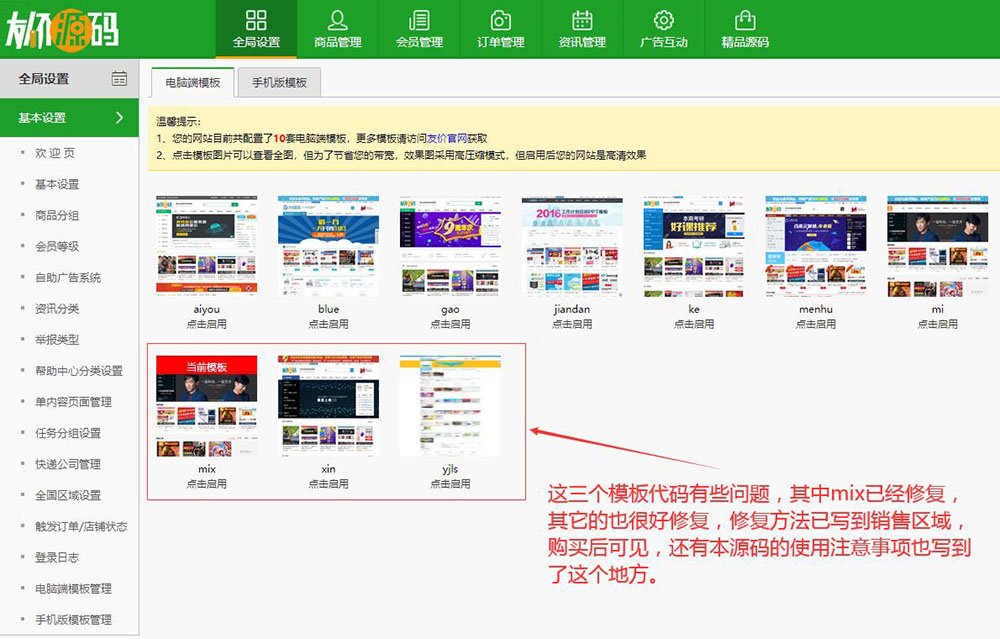The image size is (1000, 639).
Task: Open 会员管理 top navigation icon
Action: 419,20
